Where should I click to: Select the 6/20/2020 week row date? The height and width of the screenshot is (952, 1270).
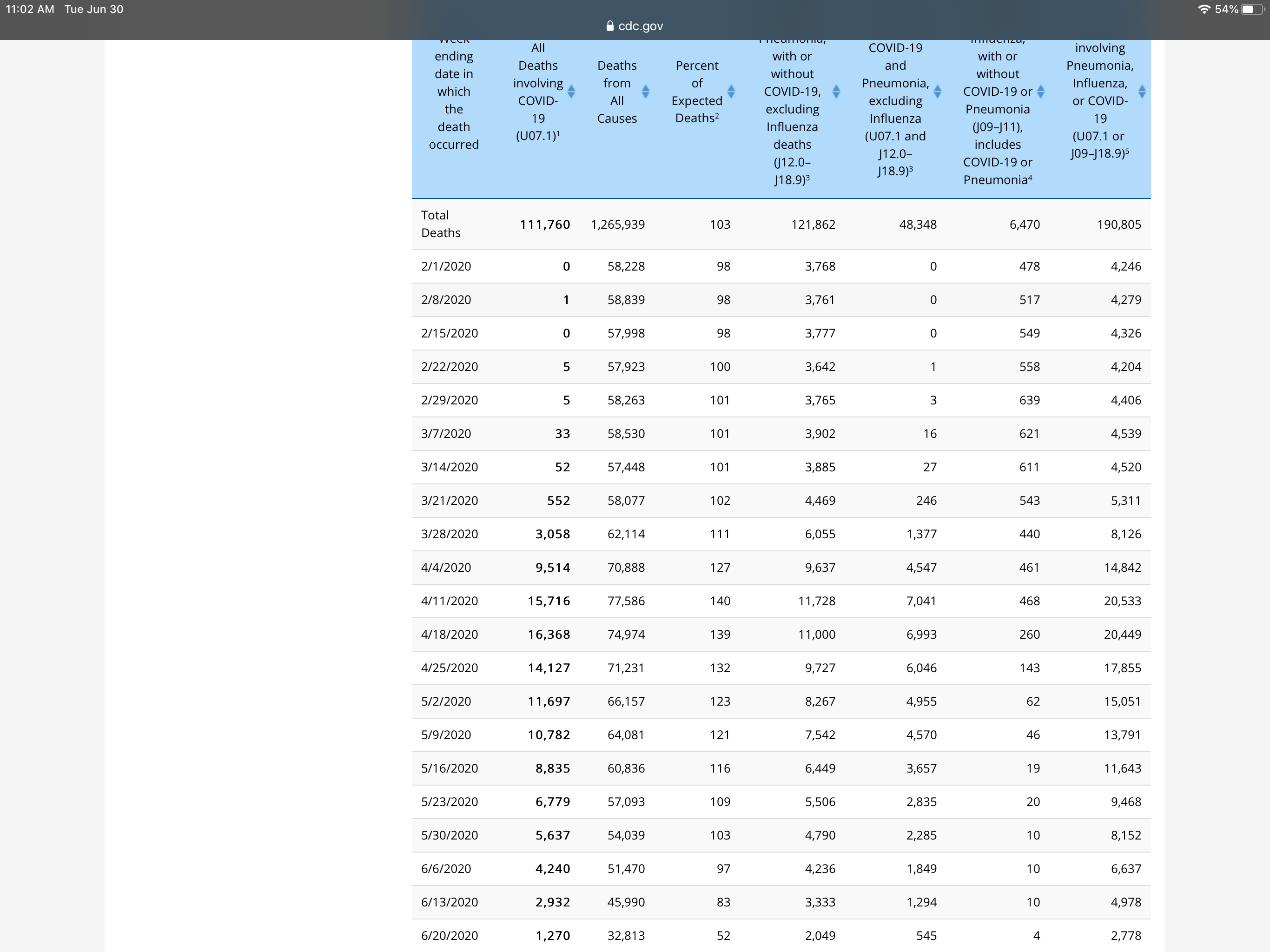tap(449, 935)
